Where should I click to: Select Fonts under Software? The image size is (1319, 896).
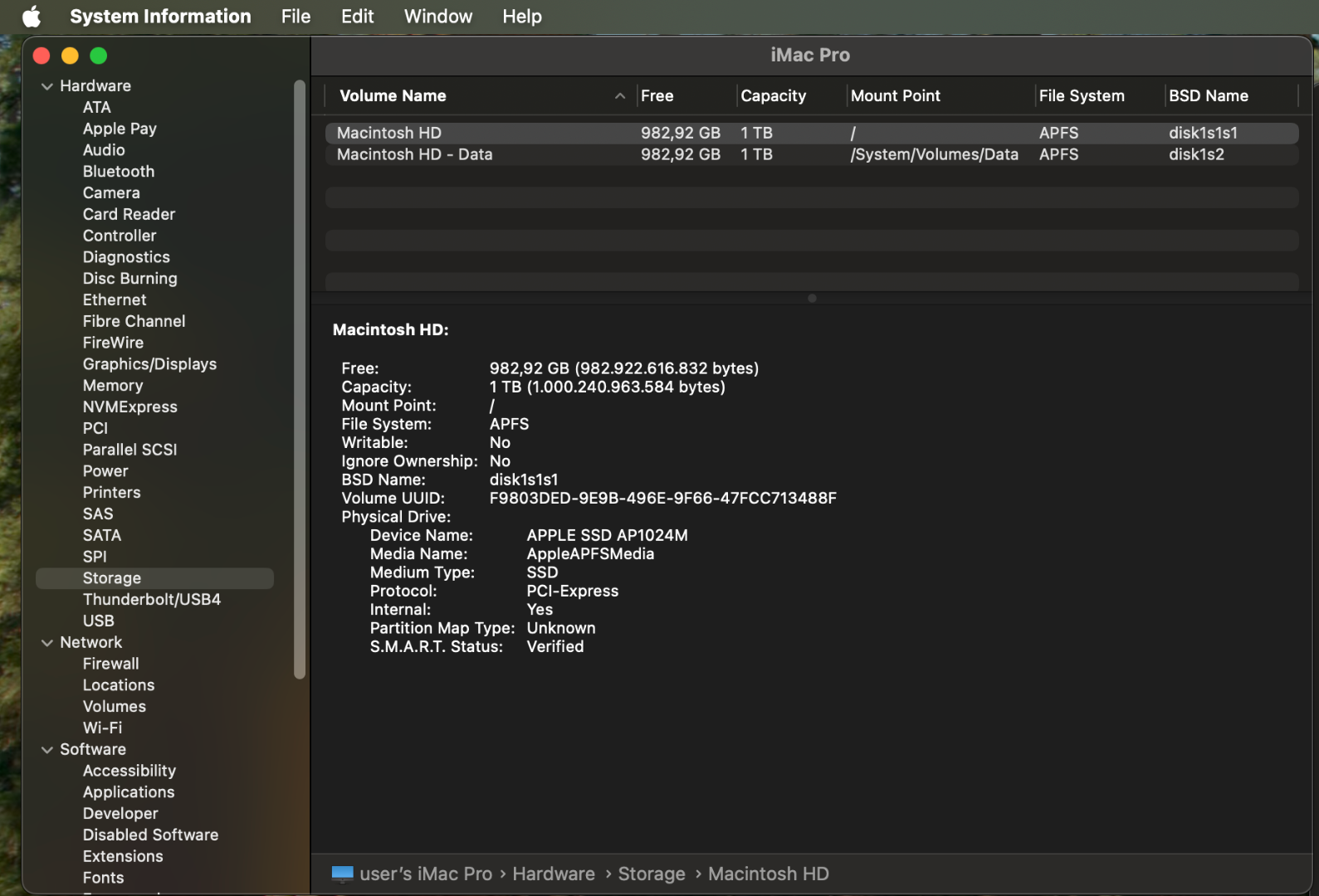point(103,879)
